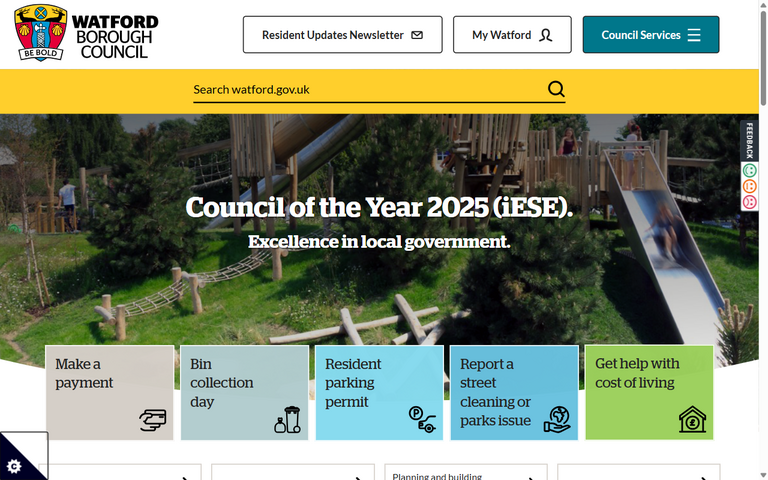This screenshot has width=768, height=480.
Task: Click the Search watford.gov.uk input field
Action: [x=365, y=89]
